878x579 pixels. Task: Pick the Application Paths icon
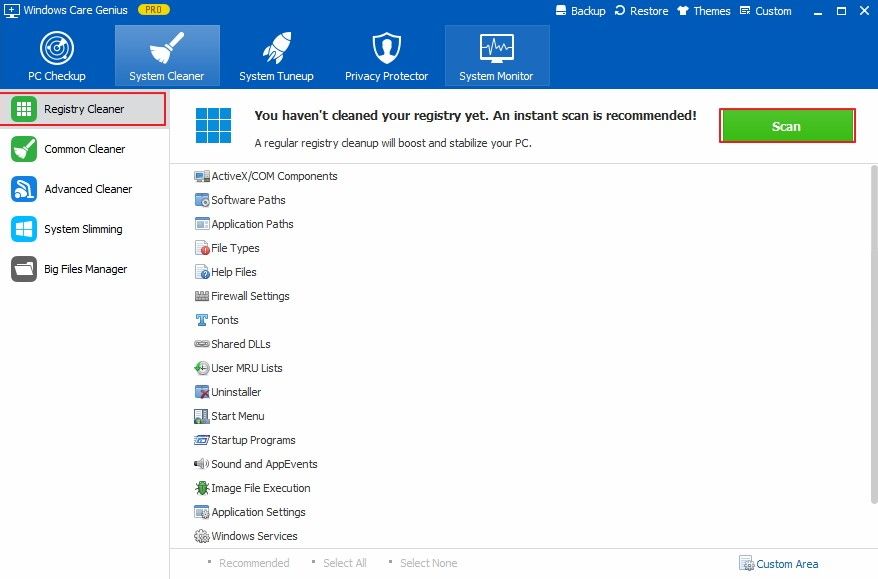click(202, 224)
